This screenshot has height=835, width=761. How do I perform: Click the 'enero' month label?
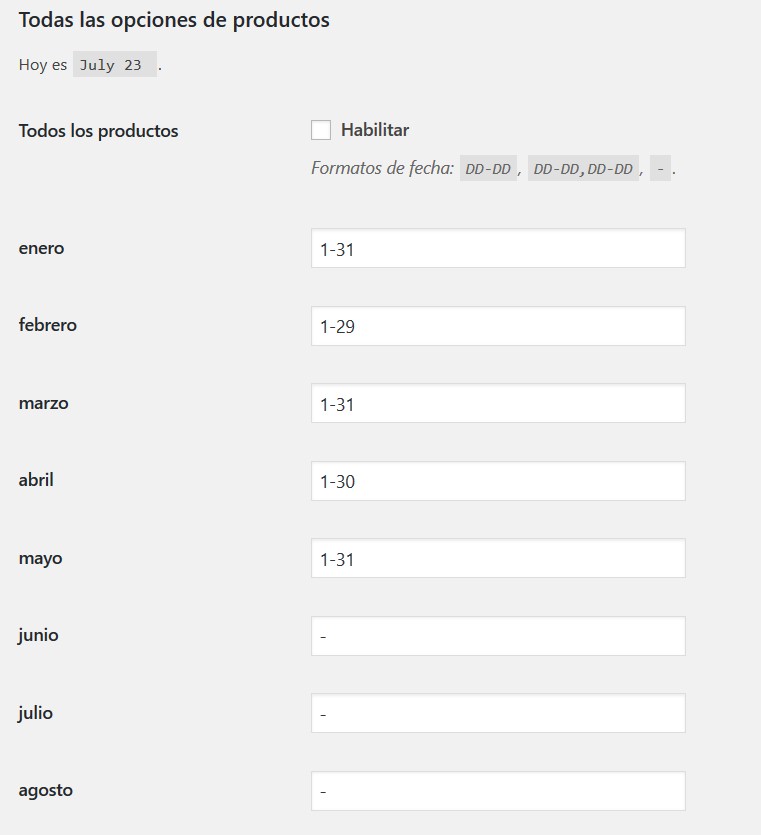[x=41, y=248]
